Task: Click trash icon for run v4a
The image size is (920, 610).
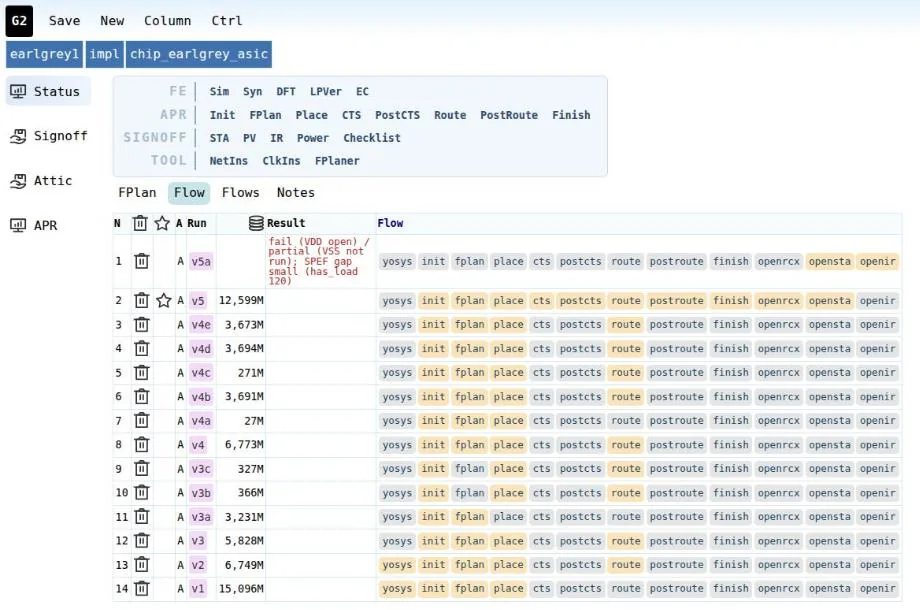Action: tap(141, 421)
